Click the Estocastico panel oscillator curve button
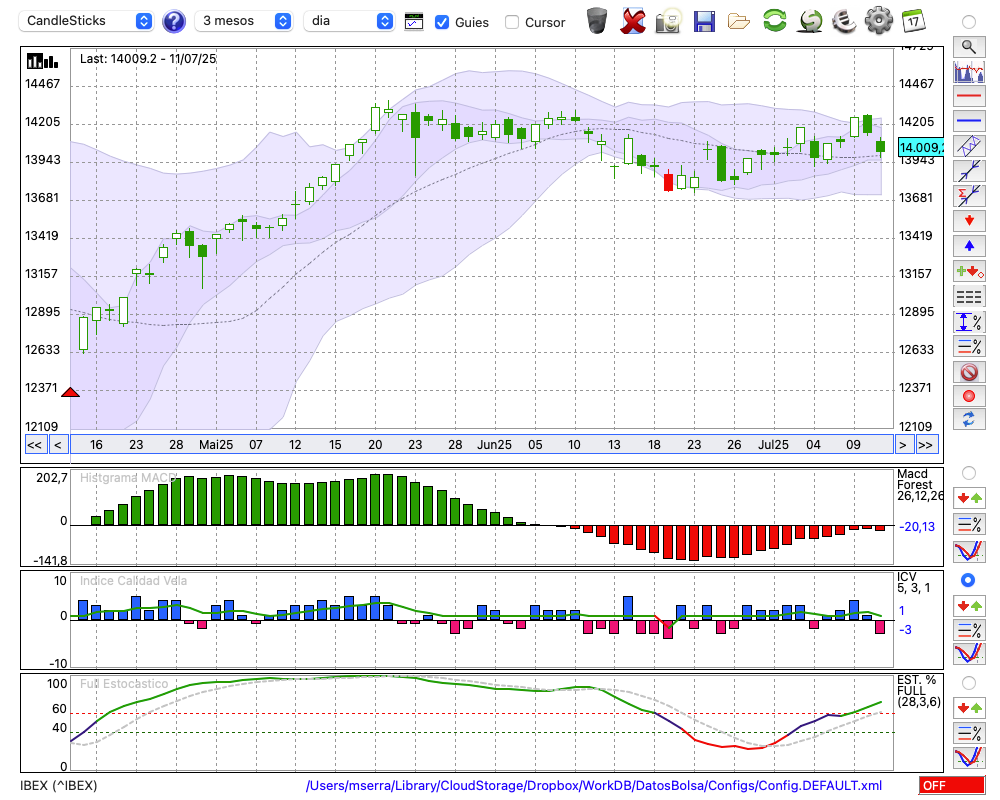This screenshot has height=800, width=1000. point(969,757)
